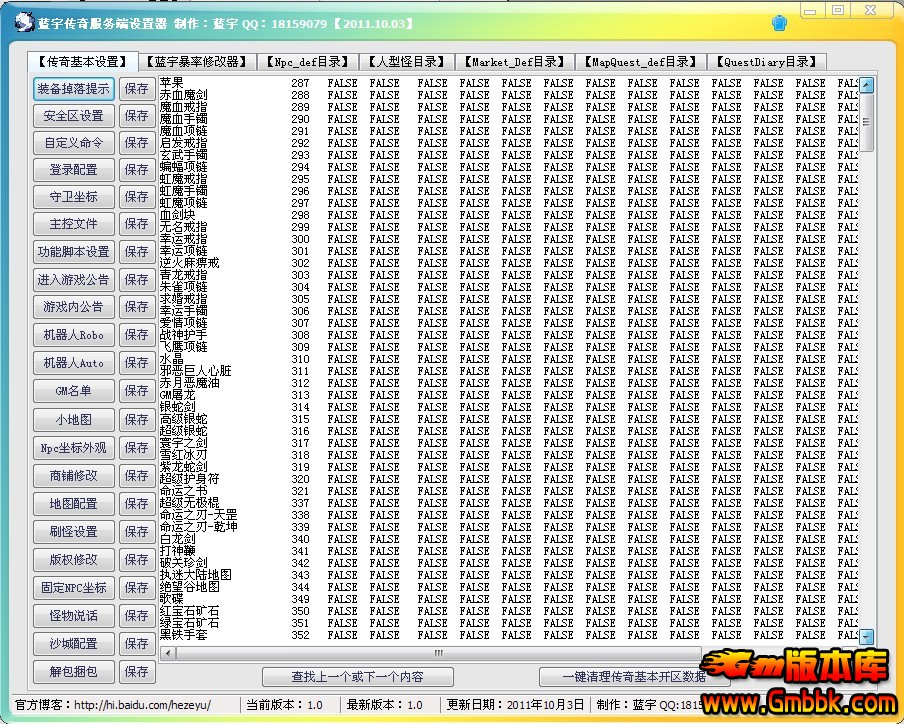Go to the Market_Def目录 tab
This screenshot has height=724, width=904.
pos(514,61)
